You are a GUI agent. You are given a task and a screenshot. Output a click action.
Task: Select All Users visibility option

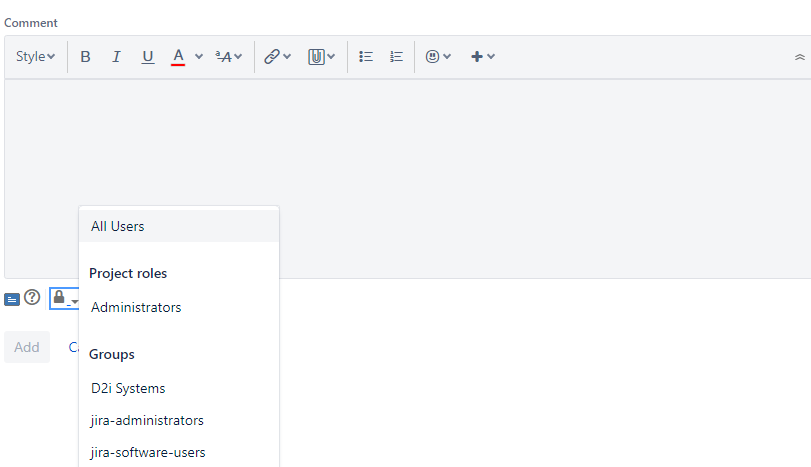(x=179, y=226)
